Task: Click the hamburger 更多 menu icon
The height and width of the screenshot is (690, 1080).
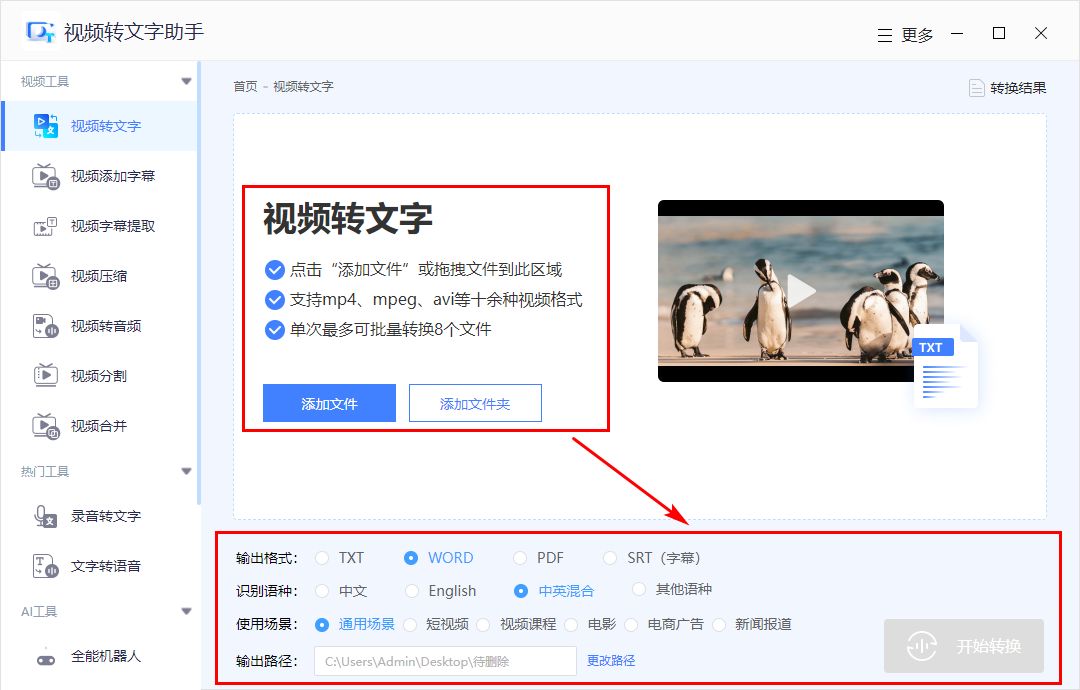Action: pyautogui.click(x=885, y=35)
